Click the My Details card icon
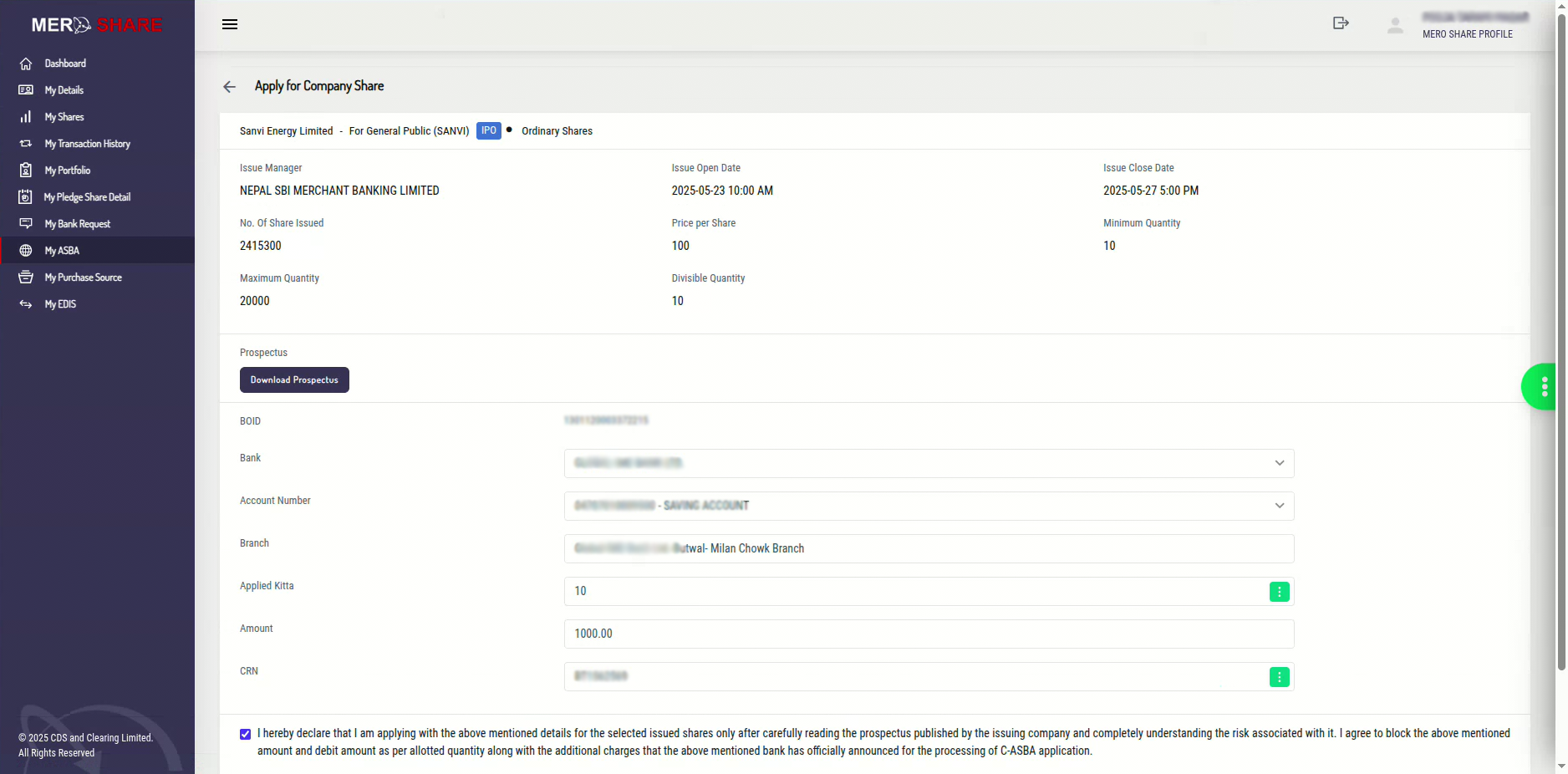This screenshot has width=1568, height=774. click(26, 90)
